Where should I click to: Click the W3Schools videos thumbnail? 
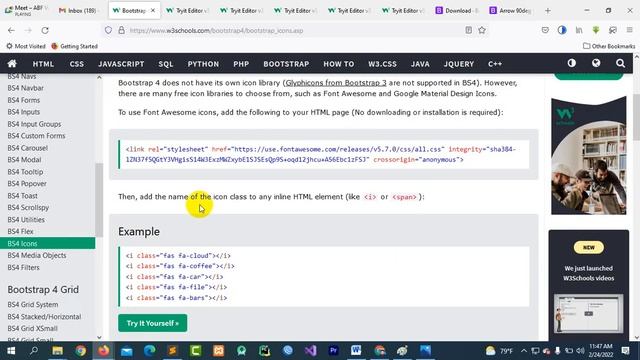589,313
